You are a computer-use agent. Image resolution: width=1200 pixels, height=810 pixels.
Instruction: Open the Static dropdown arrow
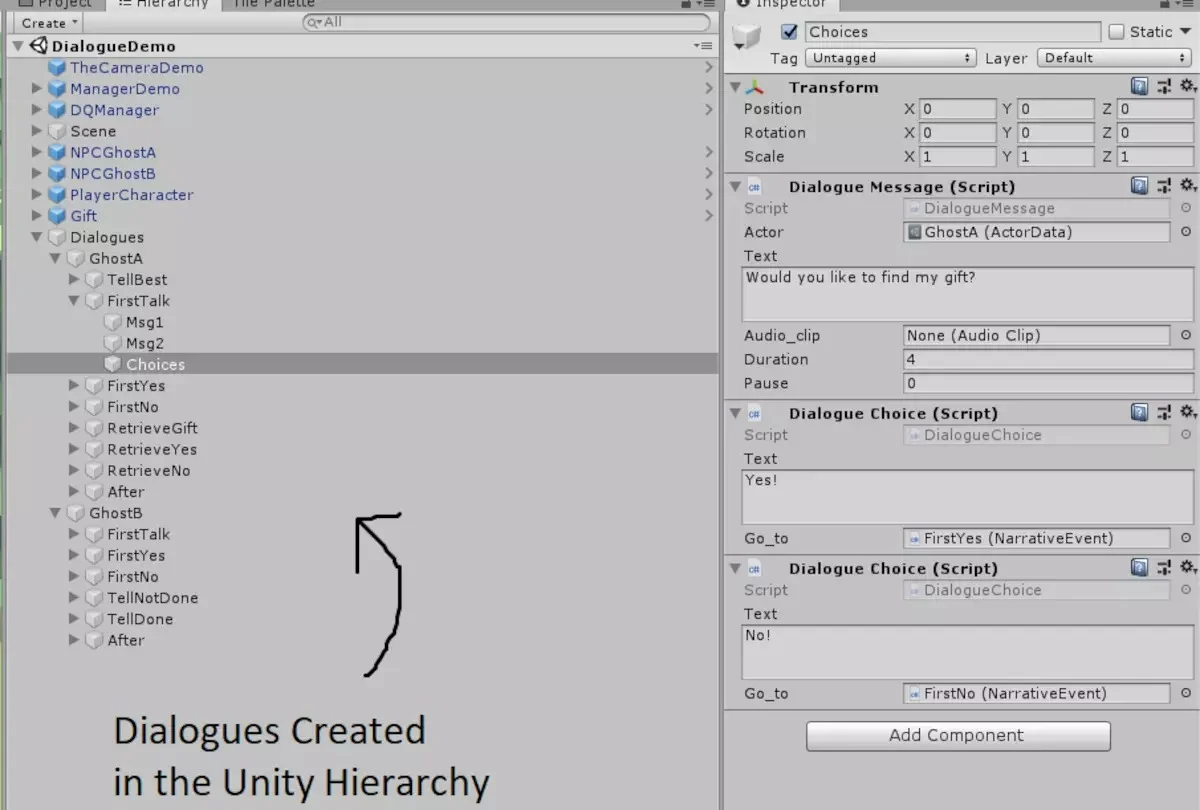click(x=1186, y=32)
